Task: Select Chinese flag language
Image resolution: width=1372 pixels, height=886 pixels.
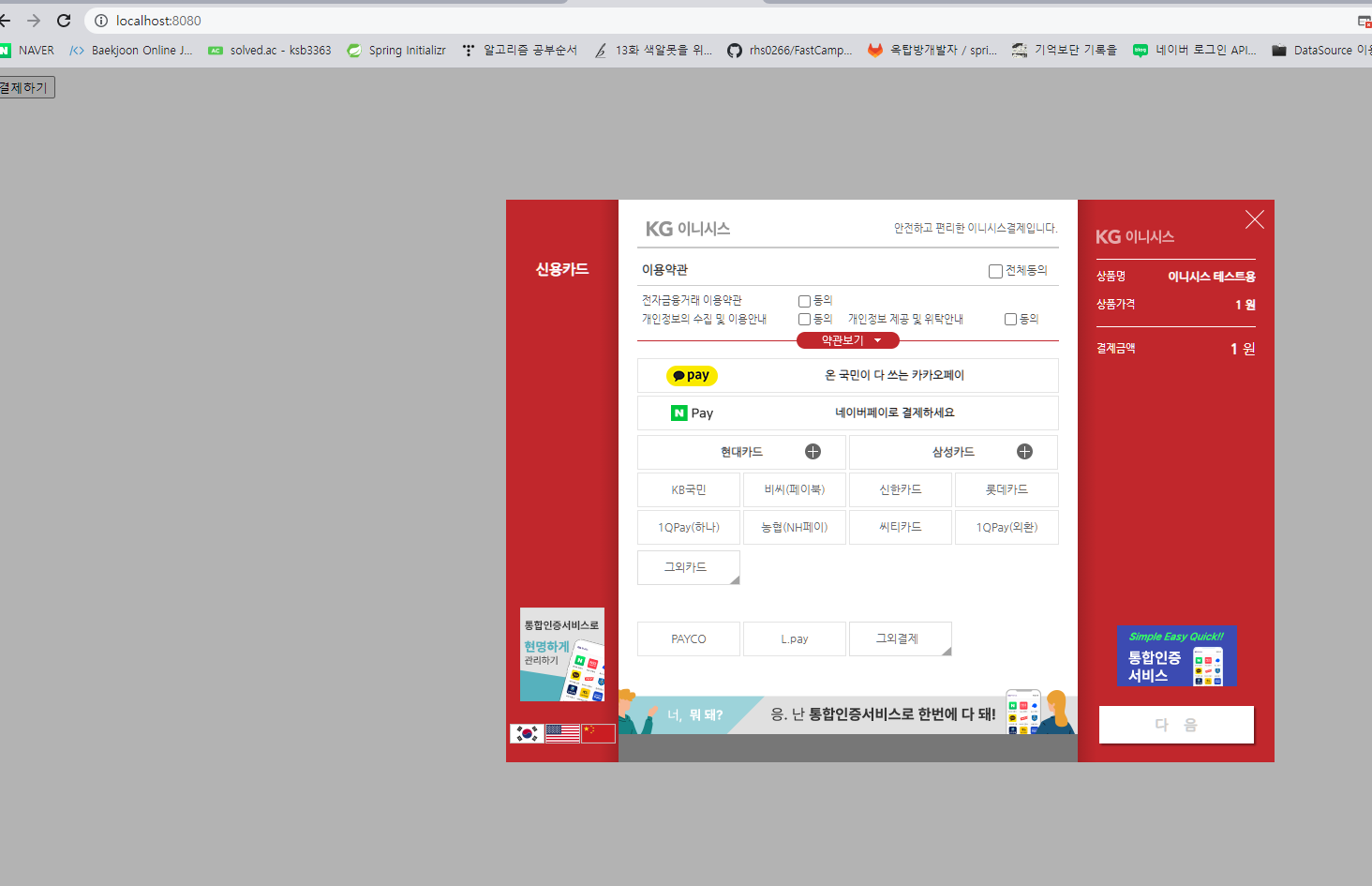Action: pos(598,733)
